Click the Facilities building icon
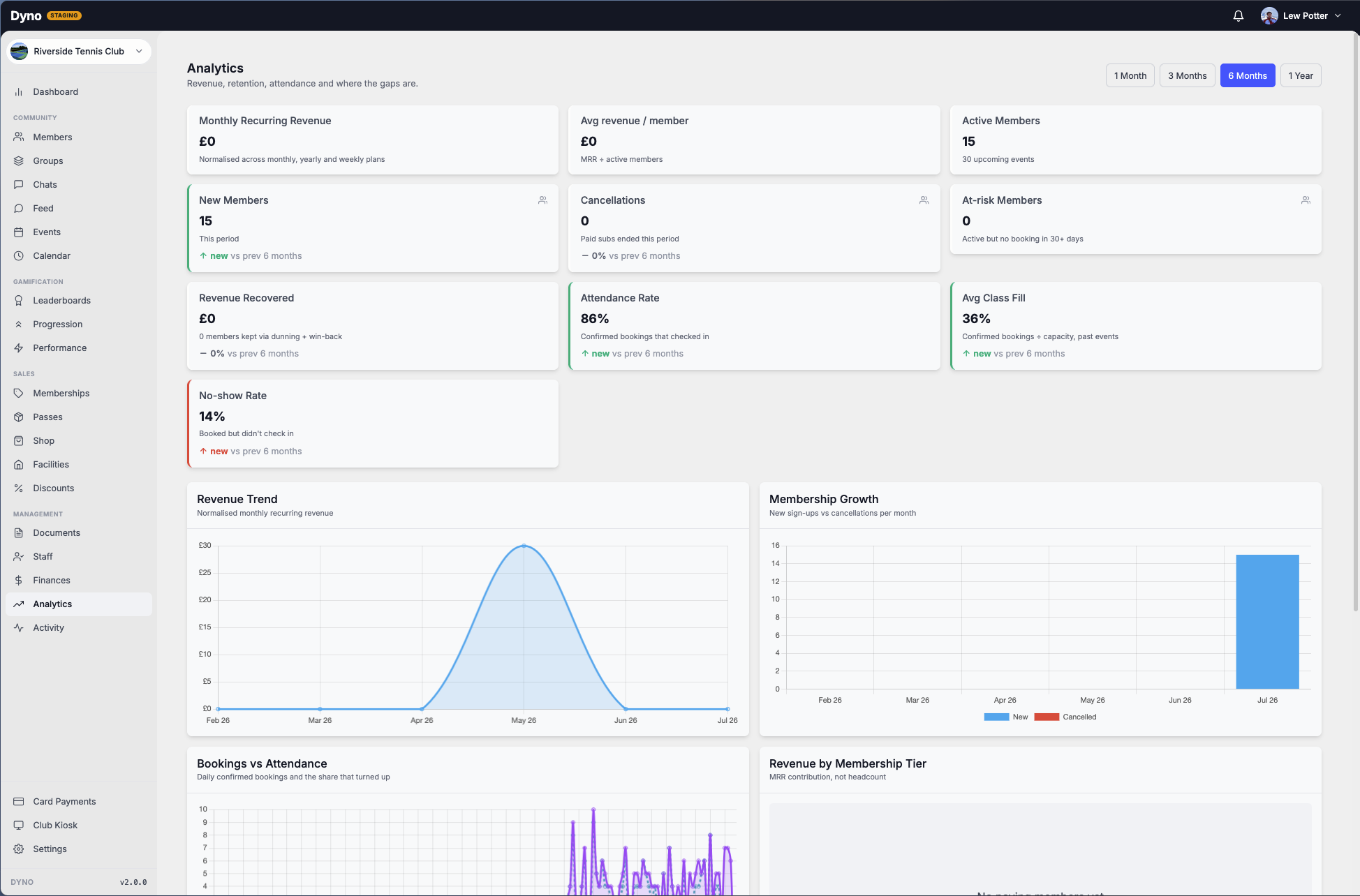Screen dimensions: 1360x896 pyautogui.click(x=19, y=465)
